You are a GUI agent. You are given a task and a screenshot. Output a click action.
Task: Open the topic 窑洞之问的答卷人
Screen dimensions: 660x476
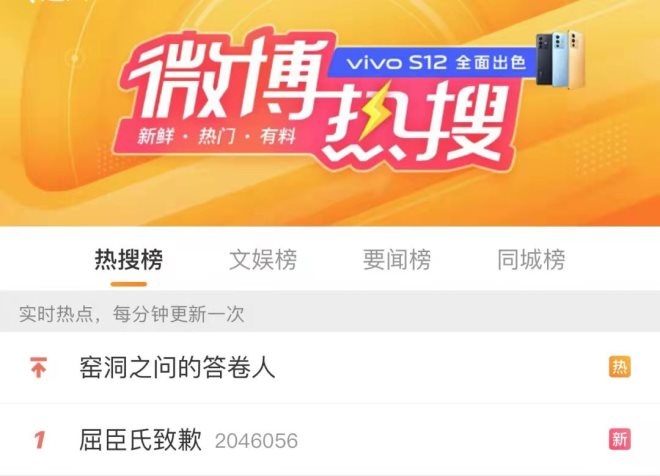(177, 367)
